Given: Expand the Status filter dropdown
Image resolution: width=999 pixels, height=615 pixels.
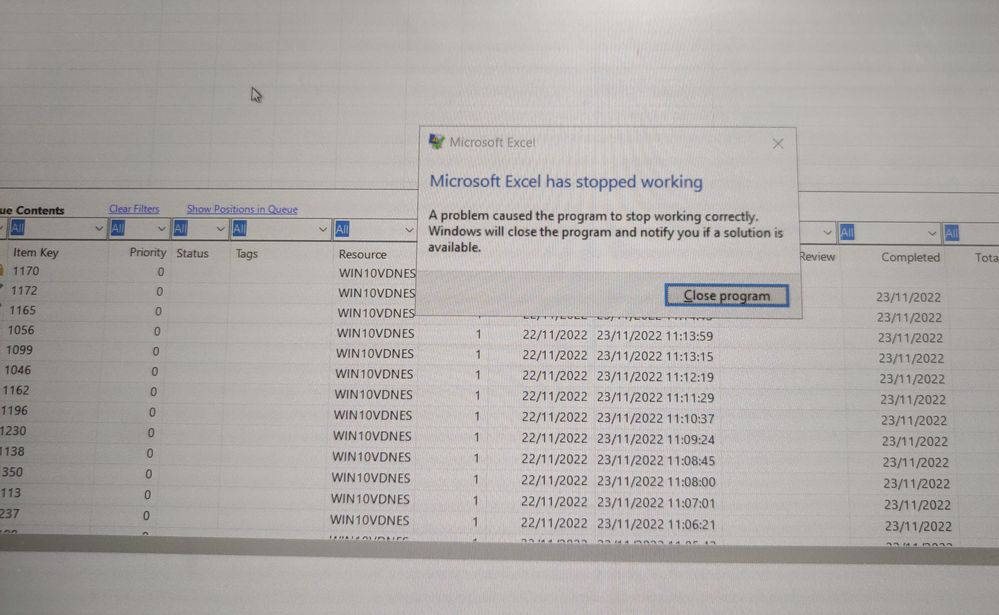Looking at the screenshot, I should point(220,229).
